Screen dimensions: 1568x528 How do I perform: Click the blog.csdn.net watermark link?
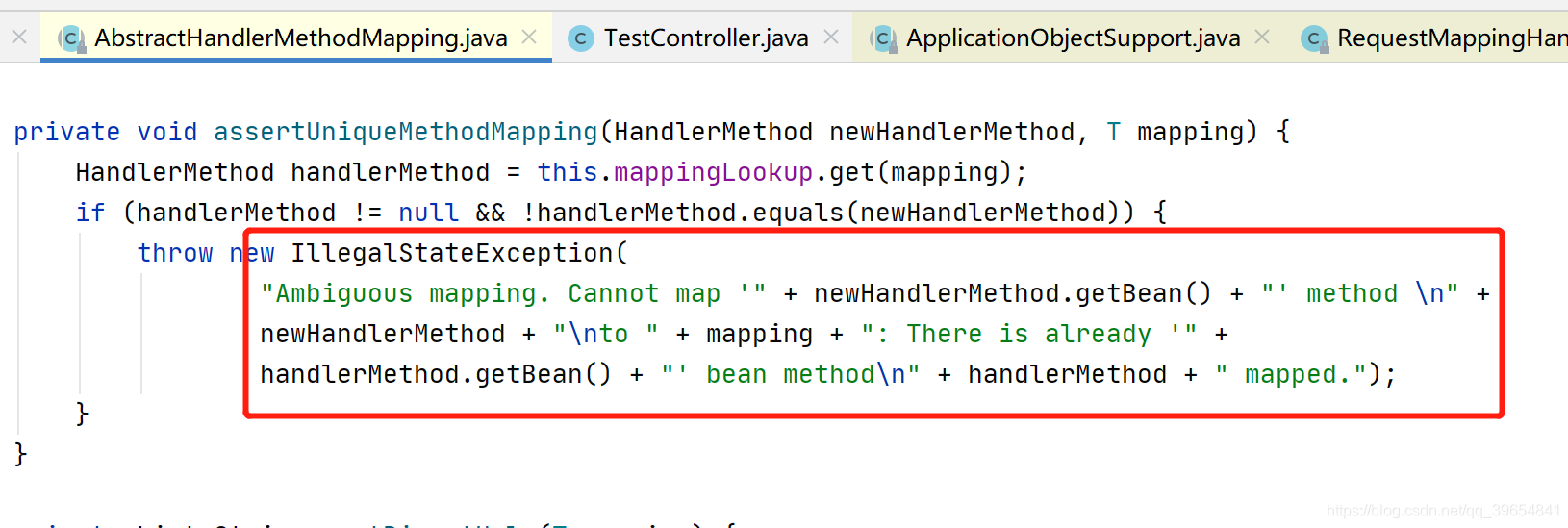point(1443,511)
